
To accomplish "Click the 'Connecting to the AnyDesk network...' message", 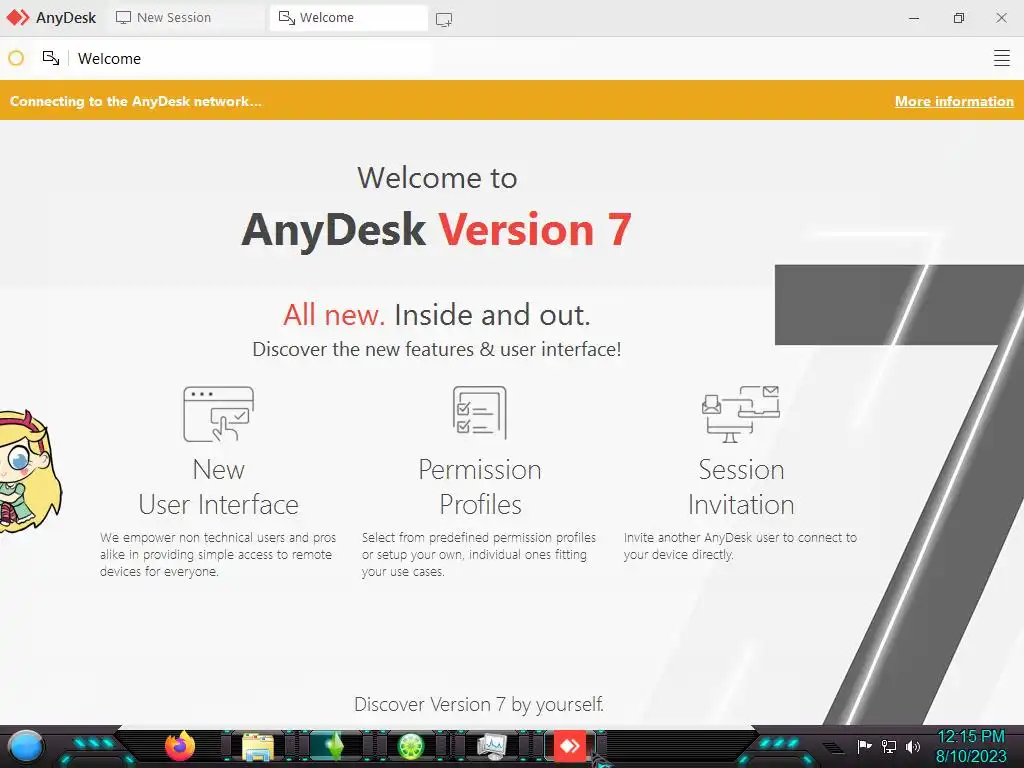I will (135, 101).
